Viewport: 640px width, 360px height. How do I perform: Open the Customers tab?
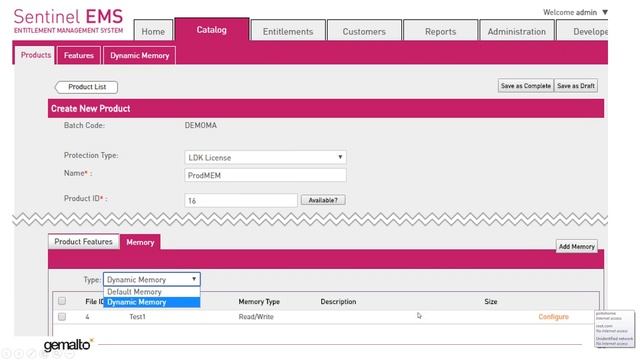tap(364, 31)
